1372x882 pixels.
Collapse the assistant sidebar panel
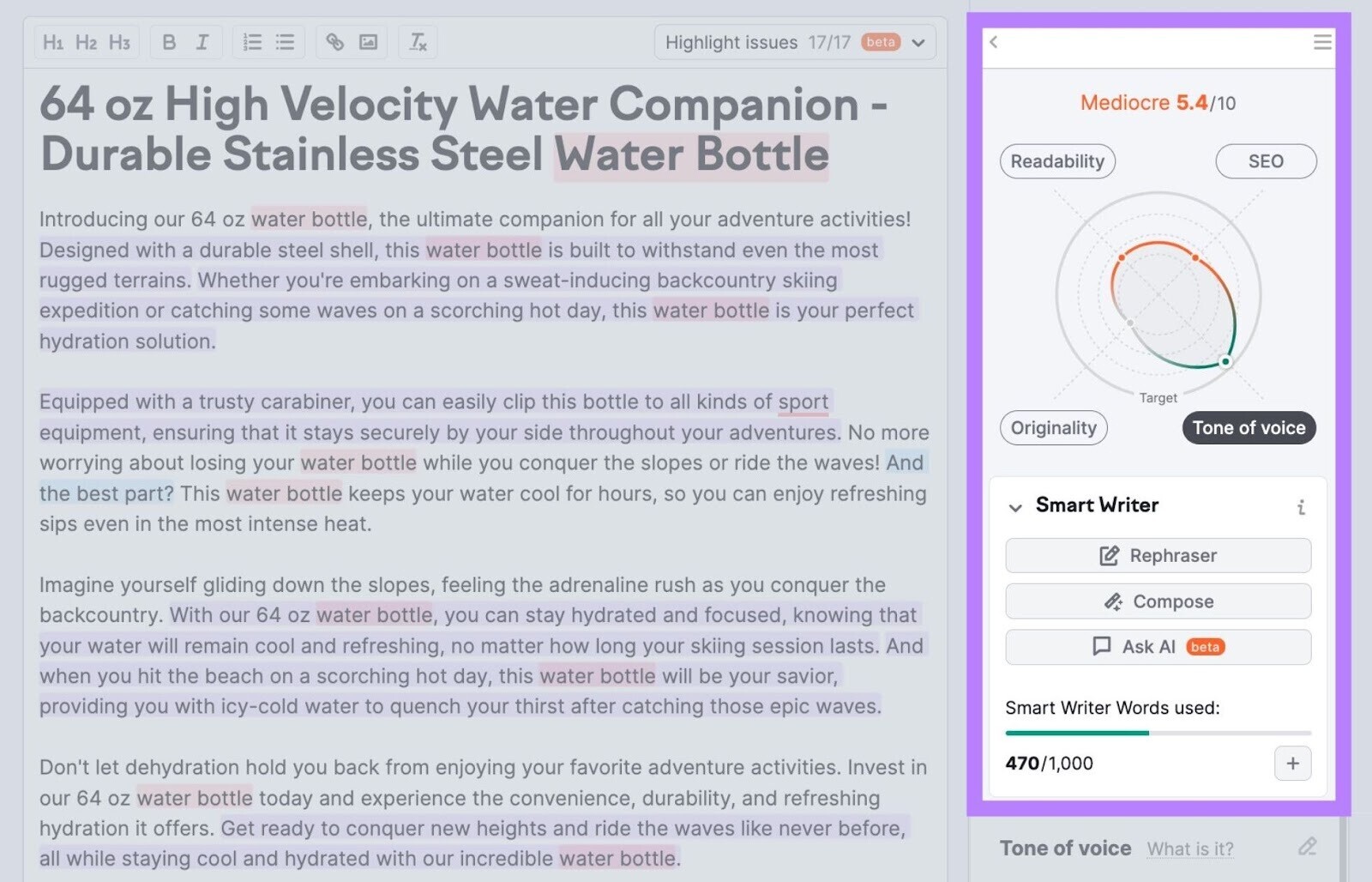point(994,43)
